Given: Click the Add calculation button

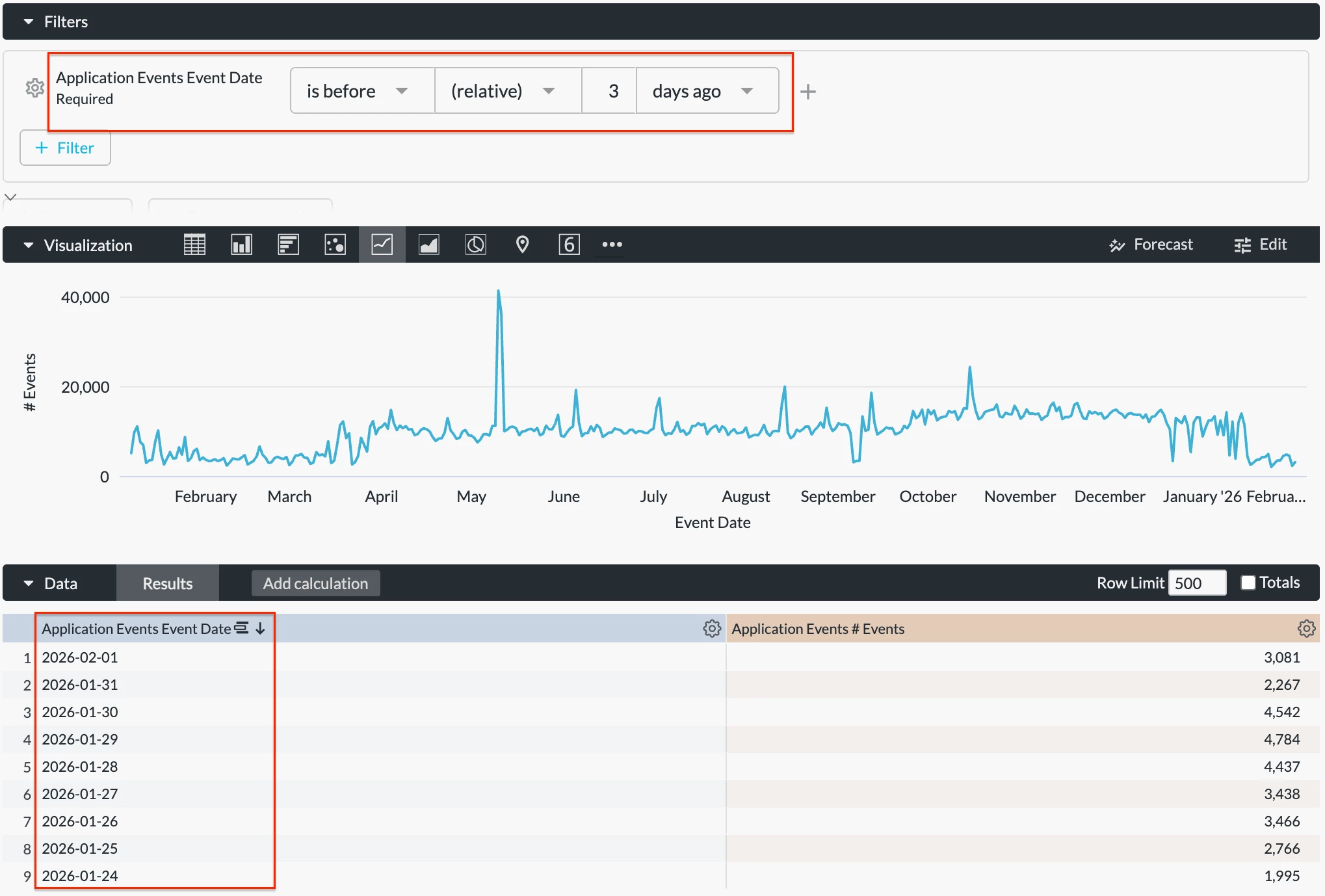Looking at the screenshot, I should [x=315, y=583].
